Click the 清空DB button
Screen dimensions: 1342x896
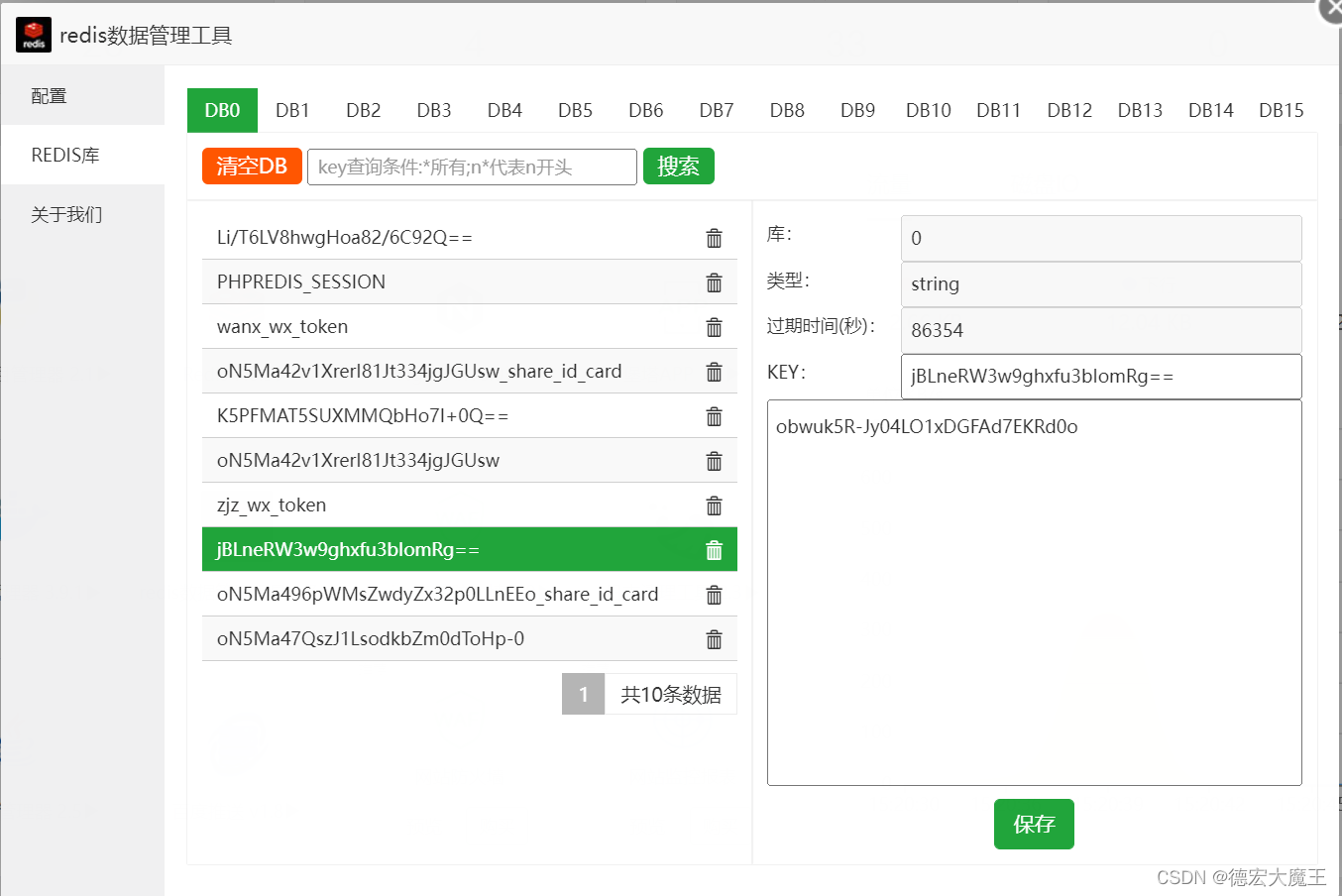(x=252, y=167)
